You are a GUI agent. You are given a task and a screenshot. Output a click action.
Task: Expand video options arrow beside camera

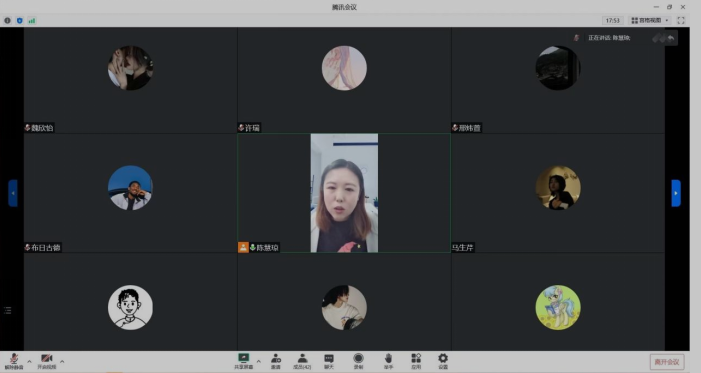[x=62, y=361]
